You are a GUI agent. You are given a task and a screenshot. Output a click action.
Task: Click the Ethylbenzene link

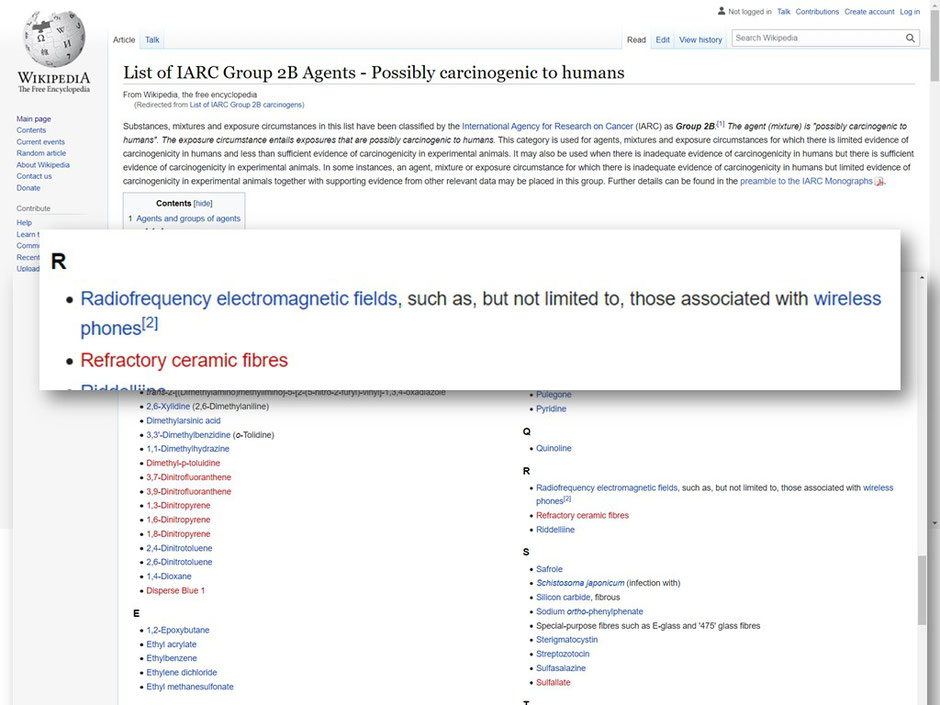pos(171,658)
